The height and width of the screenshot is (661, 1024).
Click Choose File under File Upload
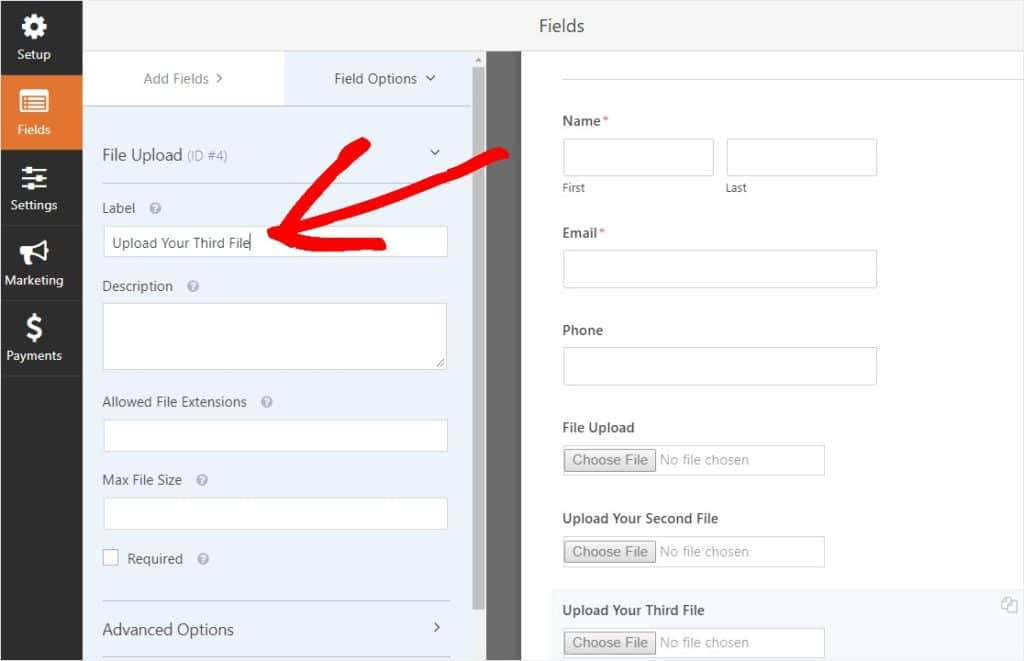609,460
